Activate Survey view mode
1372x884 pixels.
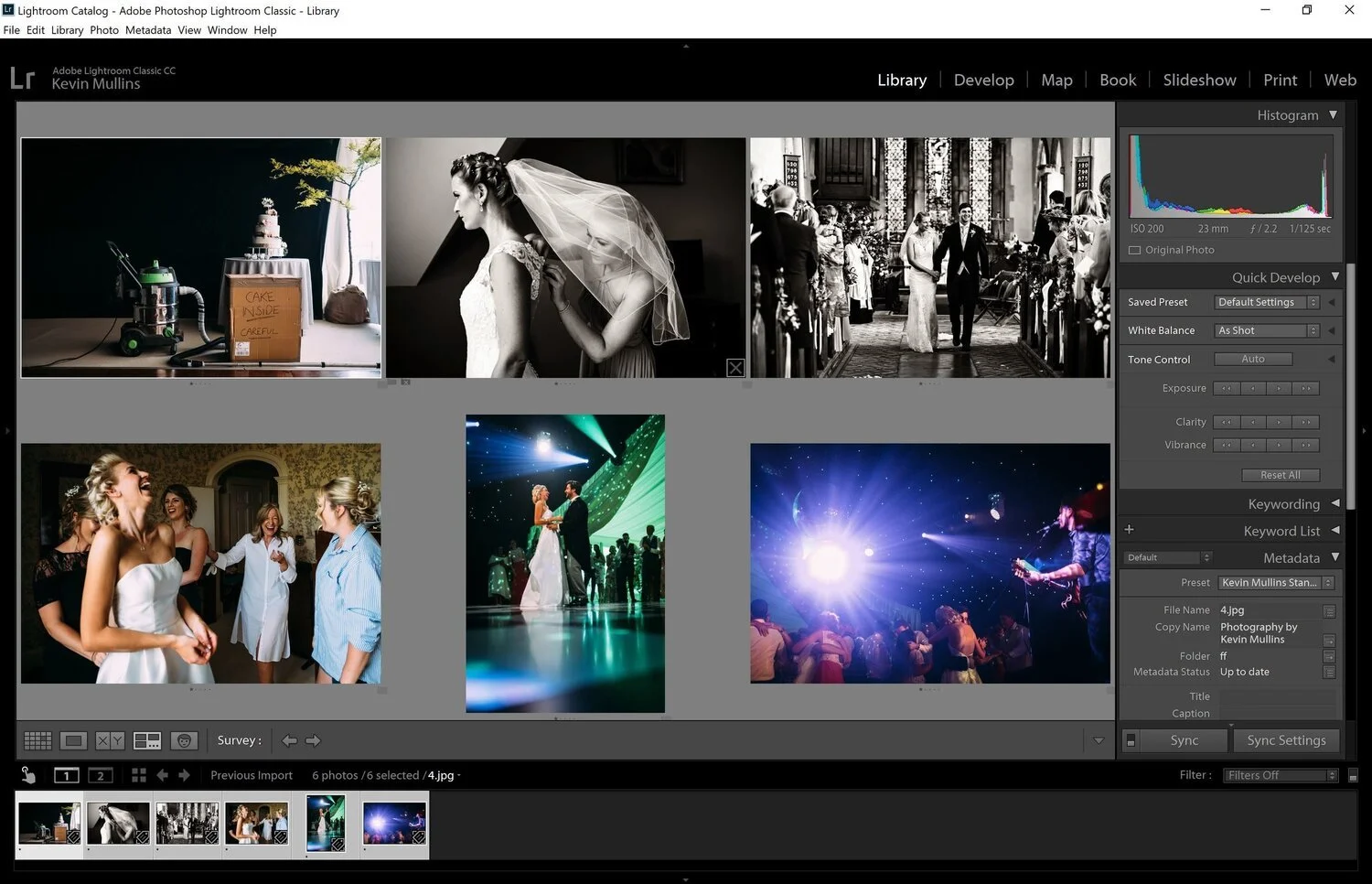click(x=146, y=739)
